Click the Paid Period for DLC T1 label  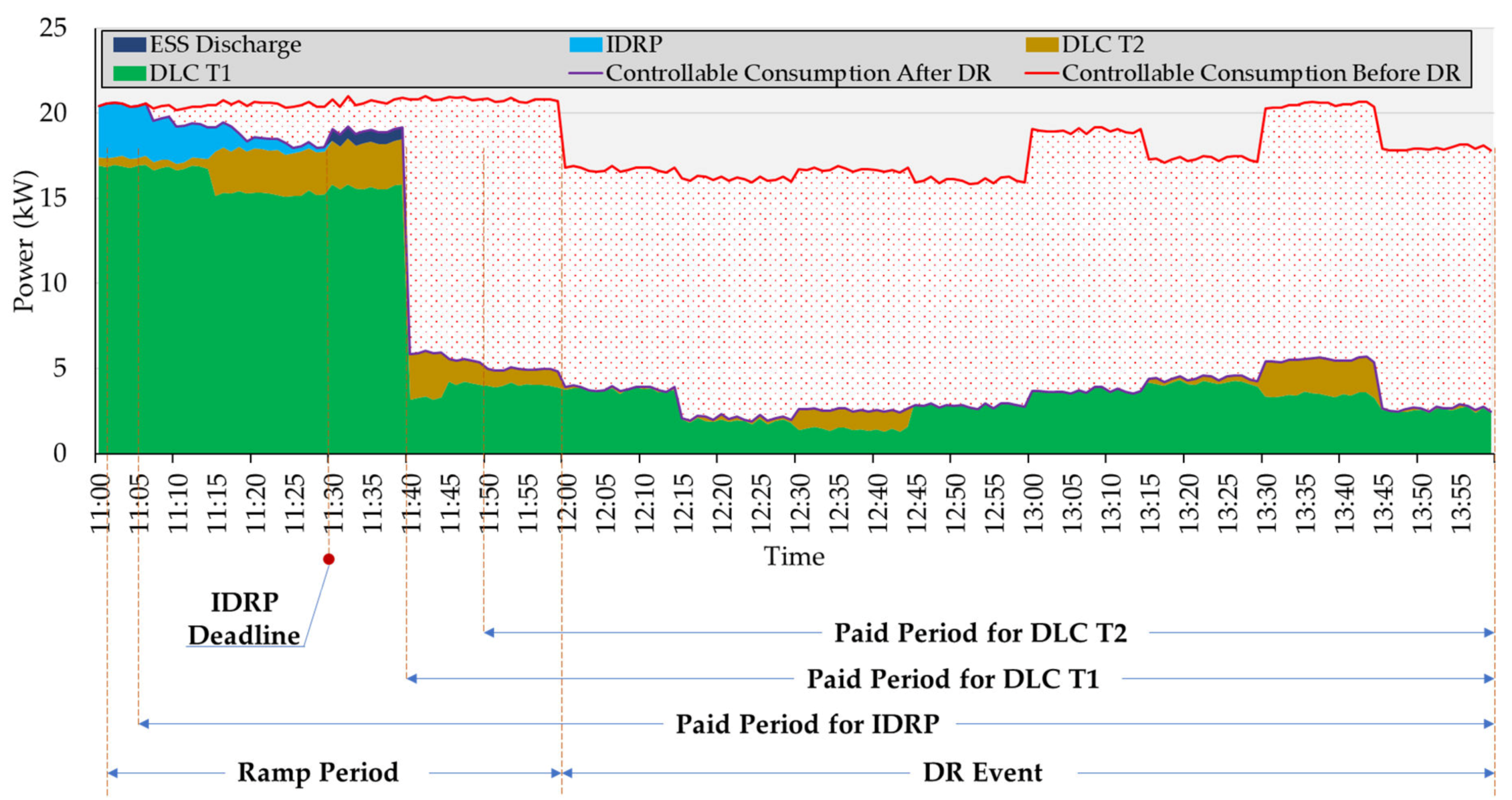[953, 679]
